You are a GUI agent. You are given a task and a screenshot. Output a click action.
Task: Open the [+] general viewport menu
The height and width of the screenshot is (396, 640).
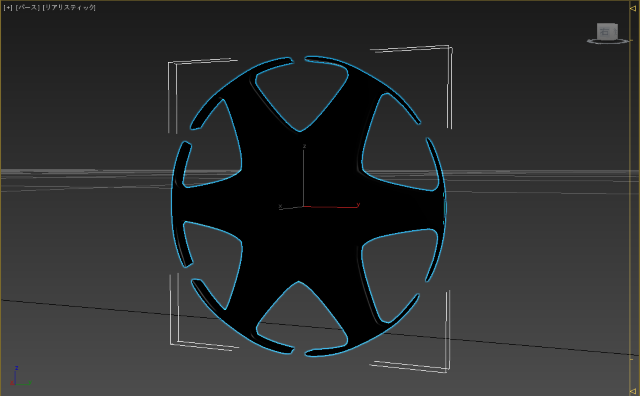[8, 7]
